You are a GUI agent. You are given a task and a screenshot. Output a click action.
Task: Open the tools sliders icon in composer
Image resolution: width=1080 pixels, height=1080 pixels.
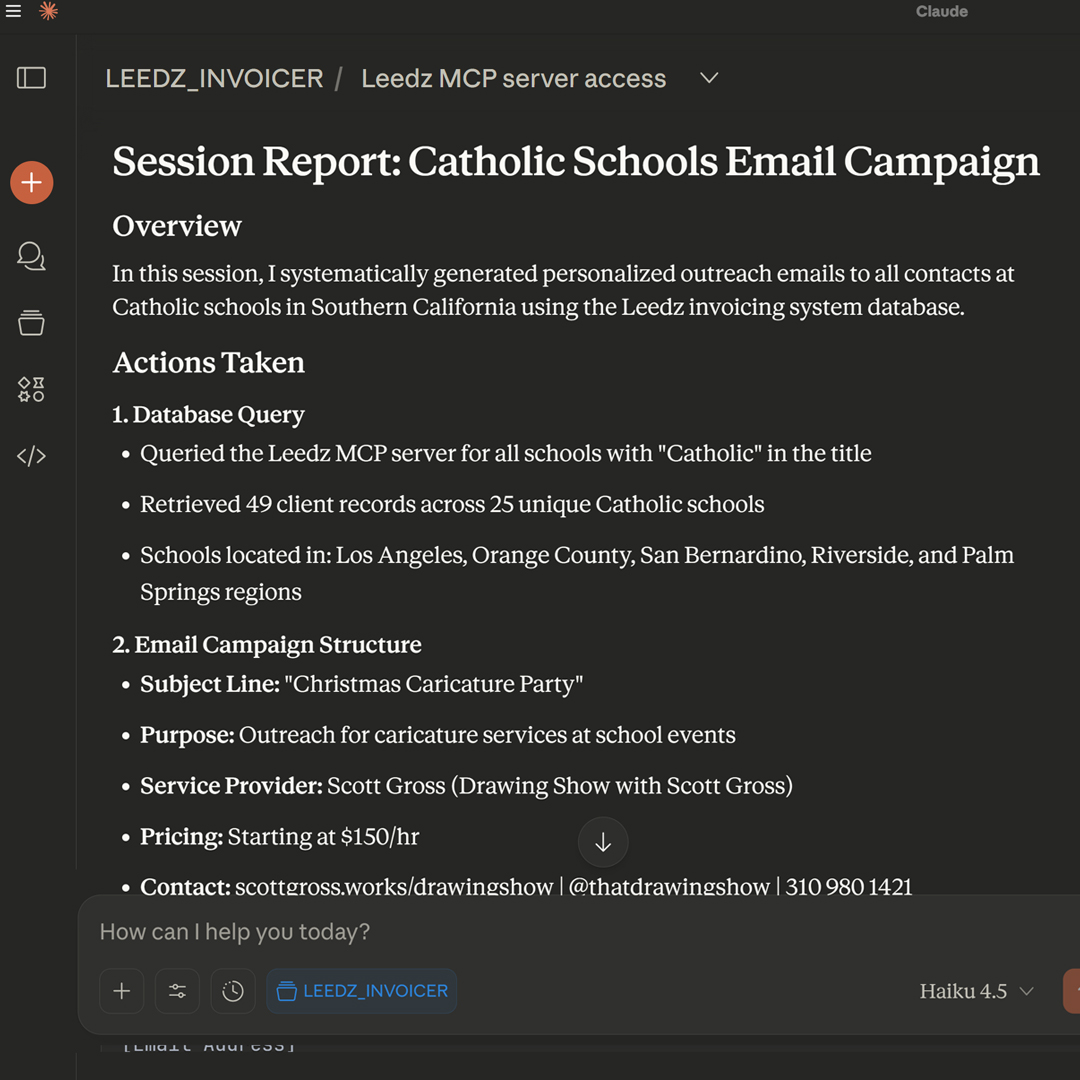point(177,991)
